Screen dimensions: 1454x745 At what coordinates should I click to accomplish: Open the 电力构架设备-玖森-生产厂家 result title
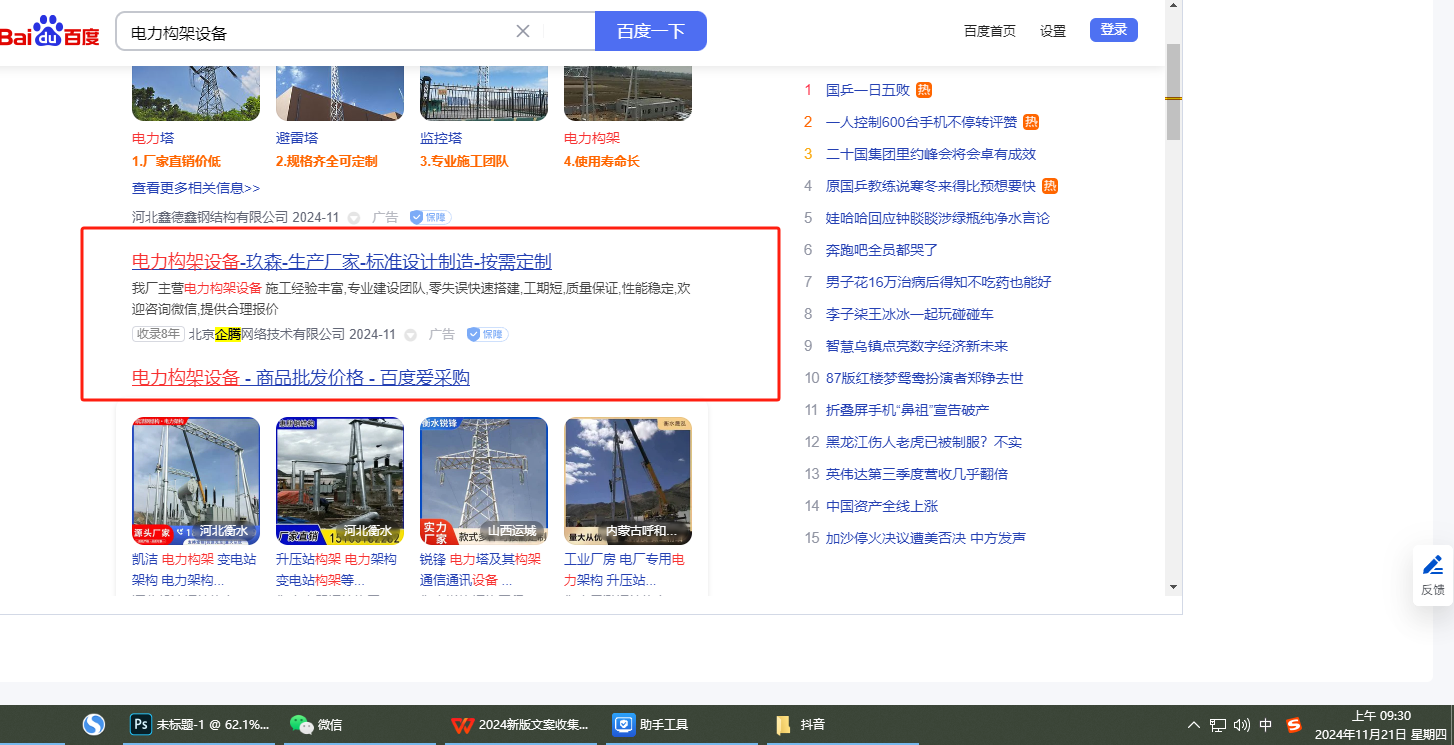(x=342, y=262)
